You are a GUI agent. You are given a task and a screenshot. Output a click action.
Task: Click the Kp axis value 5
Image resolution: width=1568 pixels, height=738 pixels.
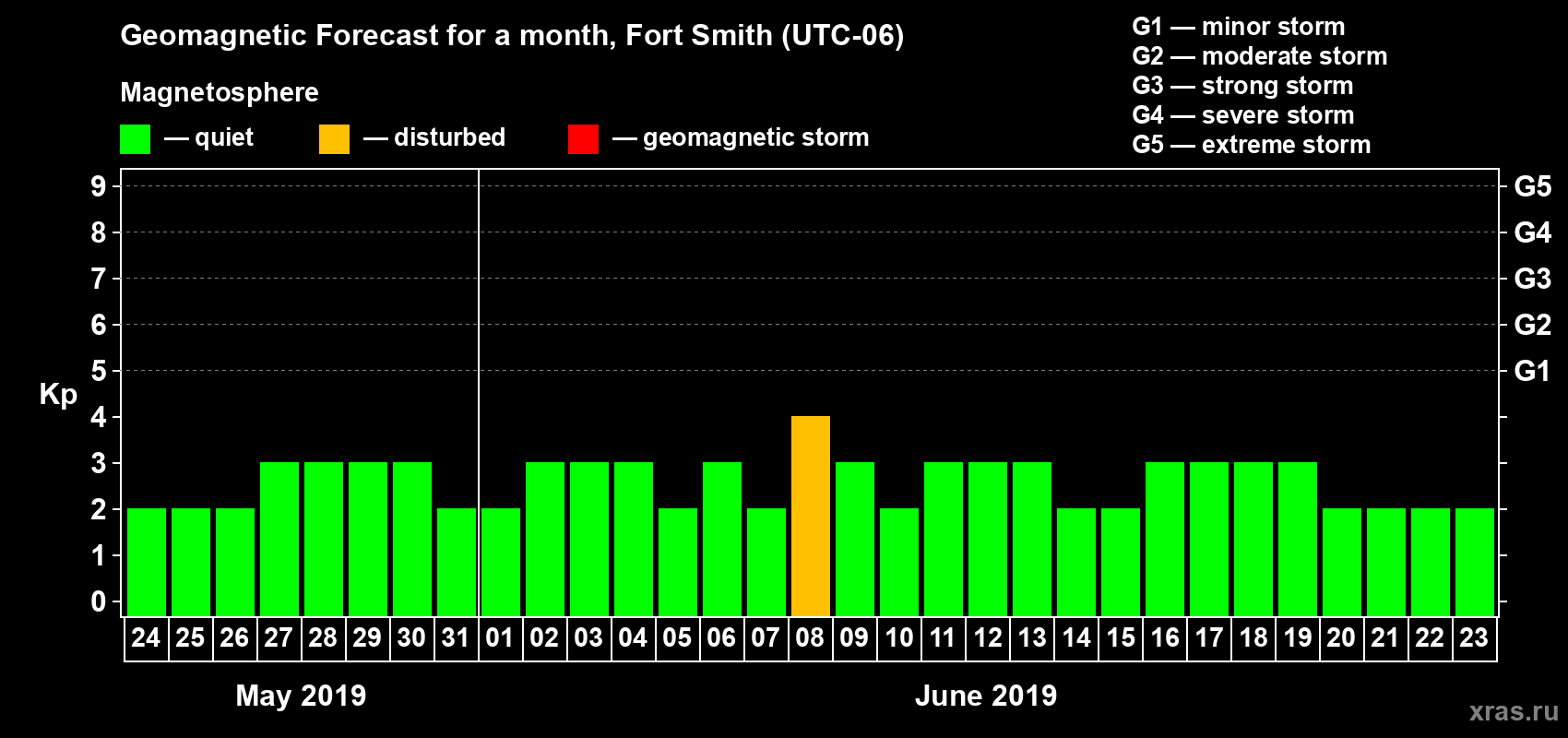99,371
